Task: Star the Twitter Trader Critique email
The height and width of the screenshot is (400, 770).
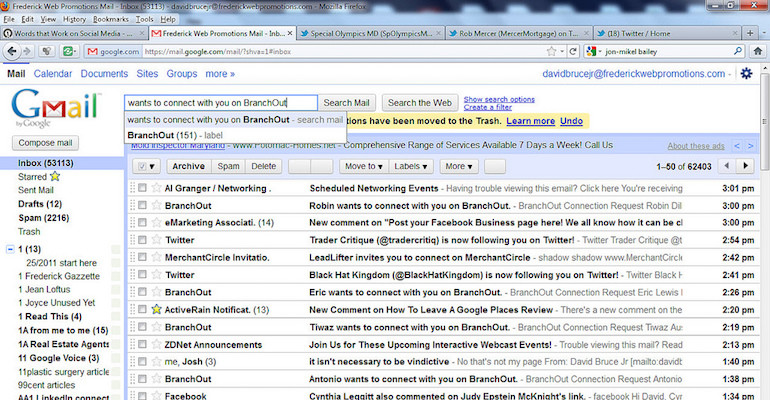Action: pos(156,240)
